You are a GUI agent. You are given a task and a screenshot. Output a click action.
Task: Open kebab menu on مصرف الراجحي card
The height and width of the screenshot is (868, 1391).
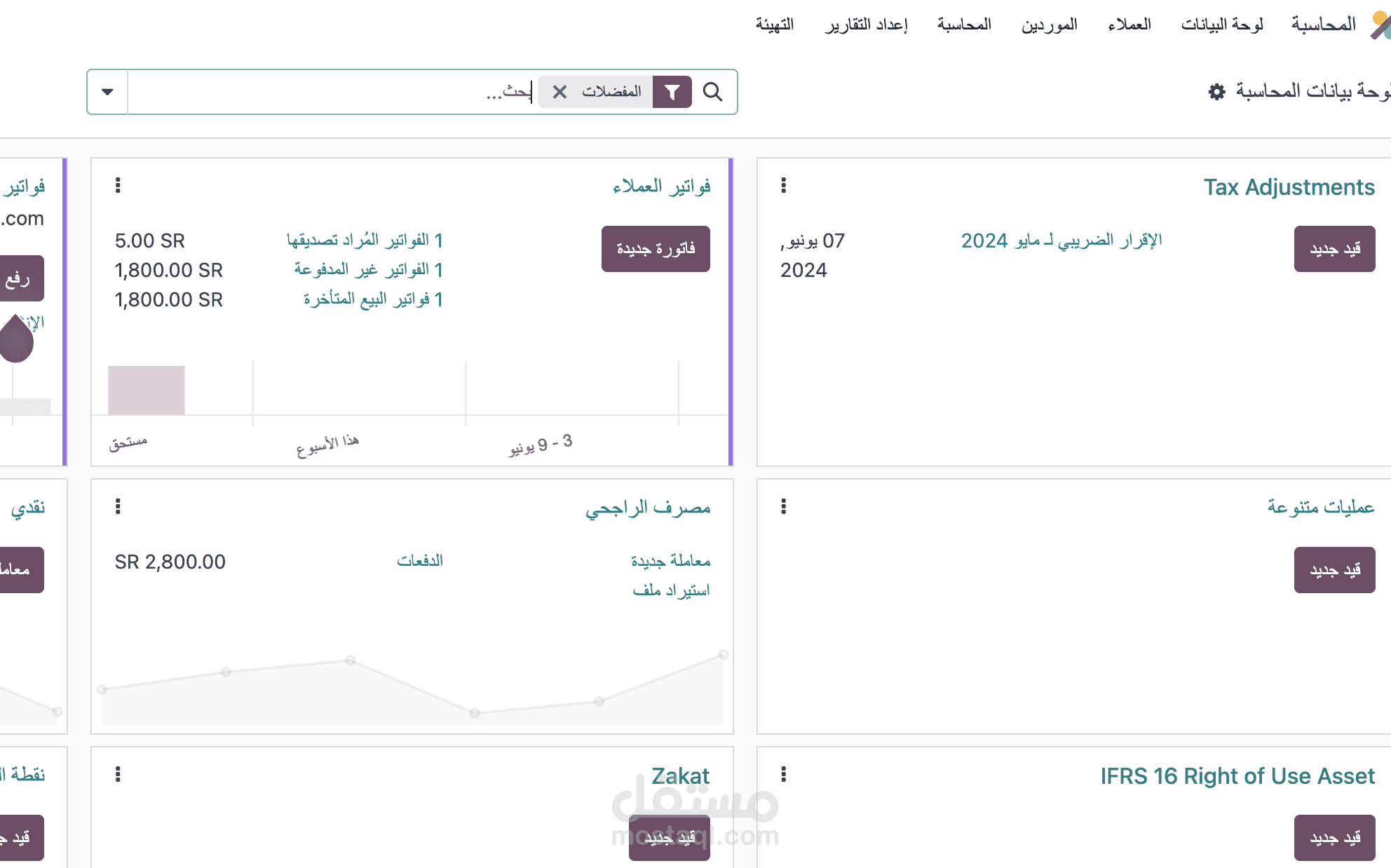[x=118, y=507]
